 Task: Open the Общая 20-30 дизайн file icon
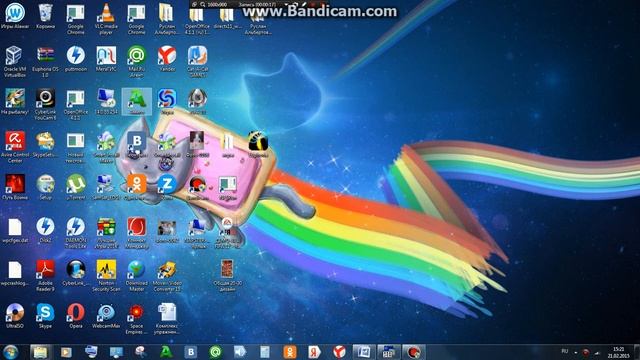click(227, 276)
